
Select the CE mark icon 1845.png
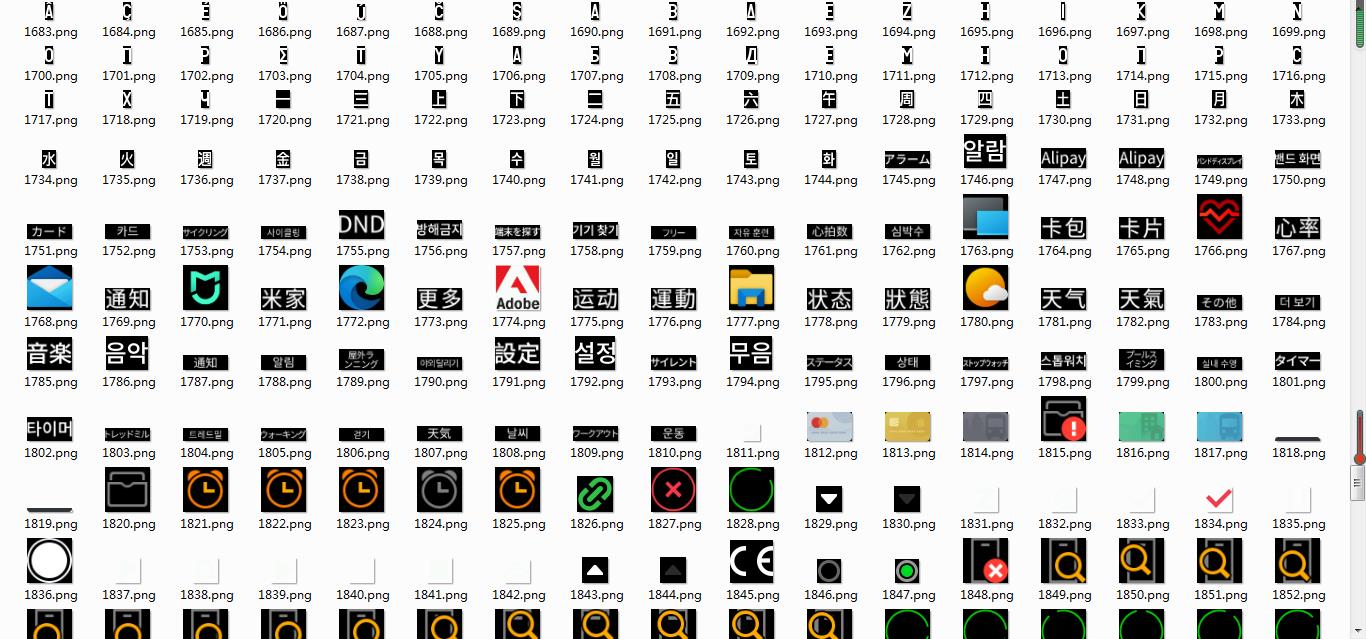click(751, 561)
